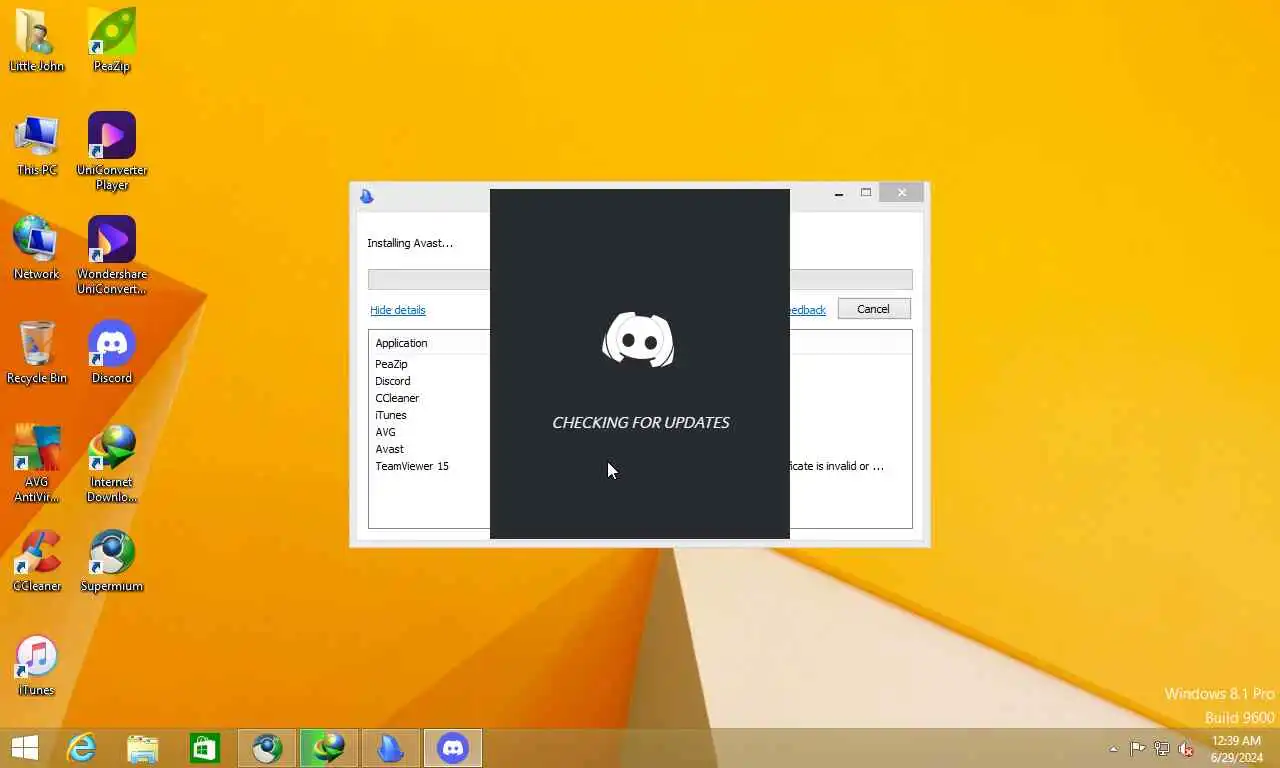Select the CCleaner desktop shortcut
The height and width of the screenshot is (768, 1280).
click(x=36, y=560)
